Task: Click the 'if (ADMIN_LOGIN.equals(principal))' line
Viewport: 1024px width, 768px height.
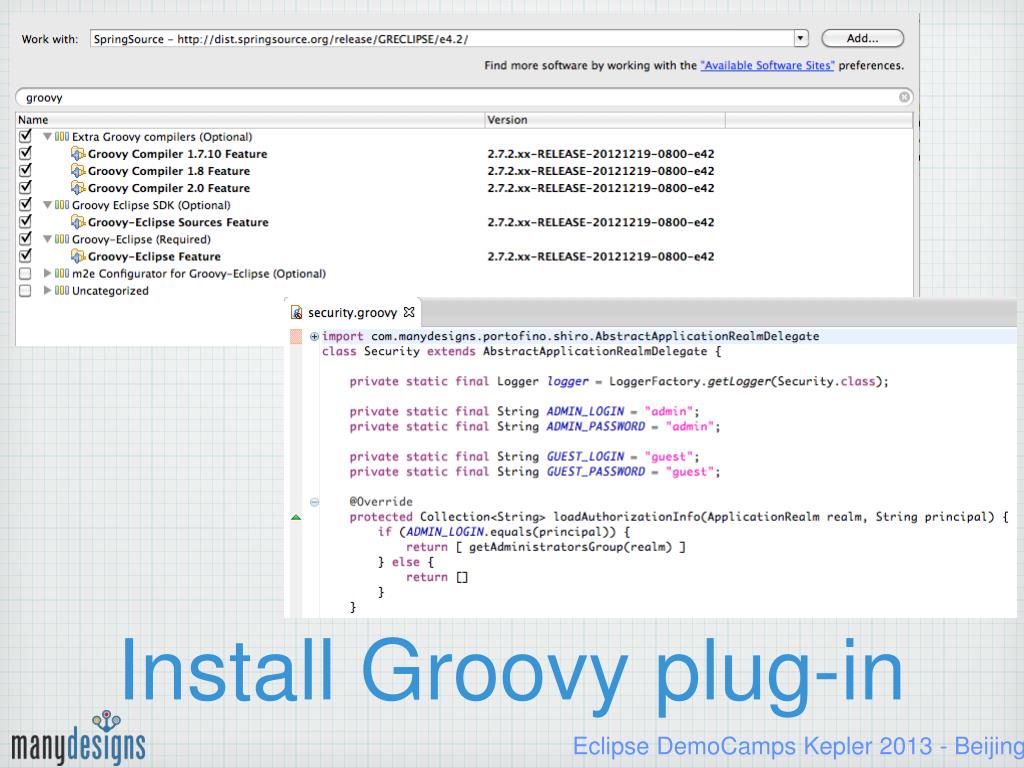Action: [x=504, y=532]
